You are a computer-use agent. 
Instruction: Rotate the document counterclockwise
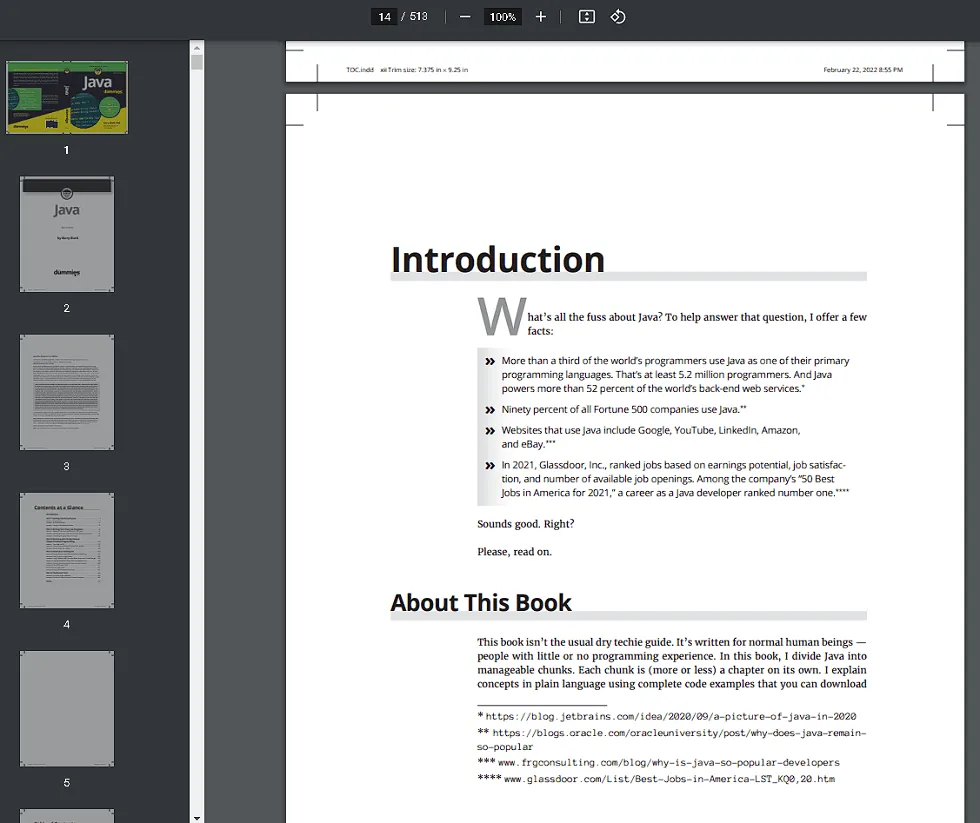[618, 17]
